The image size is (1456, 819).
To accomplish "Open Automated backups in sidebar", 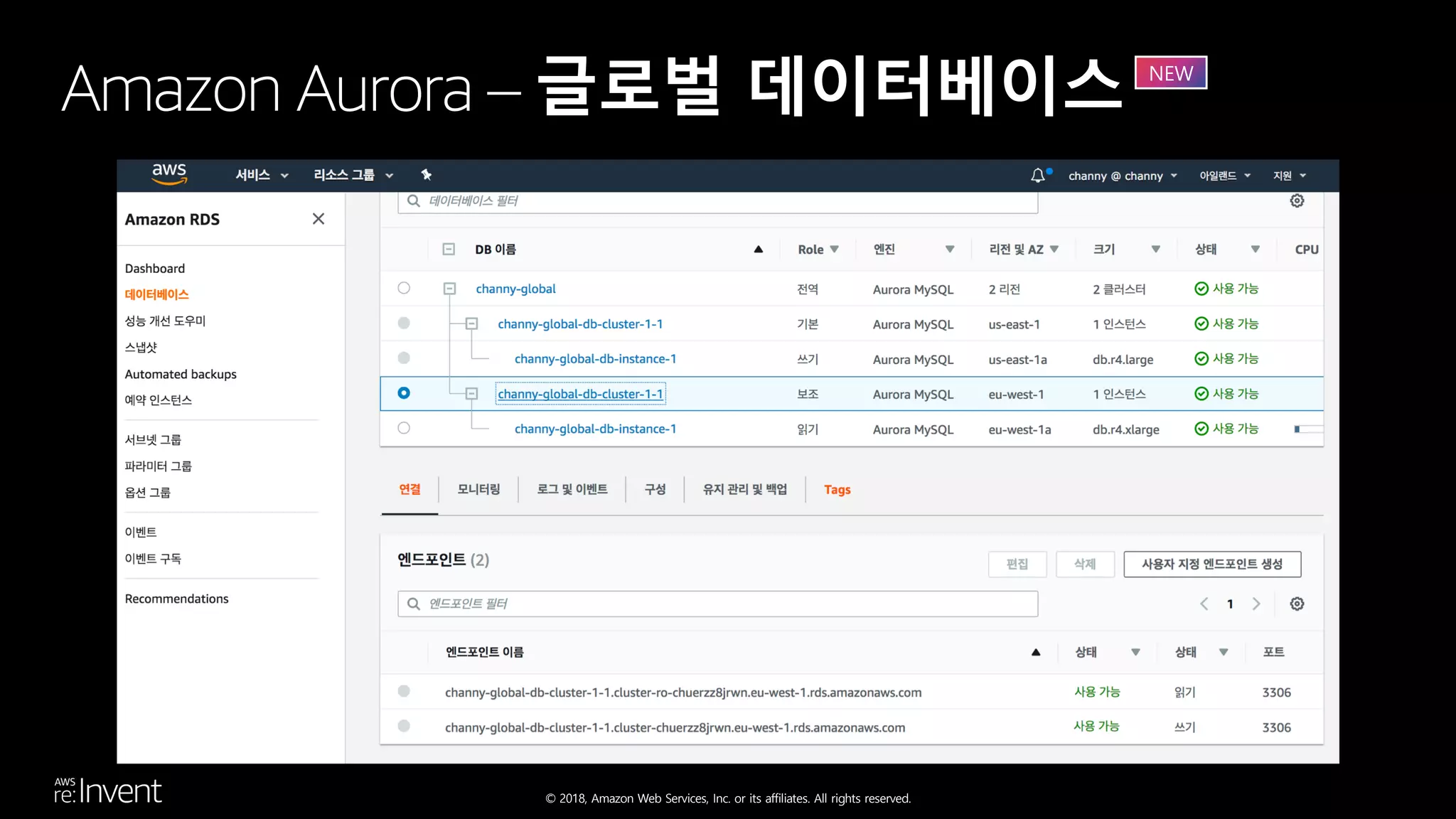I will click(181, 374).
